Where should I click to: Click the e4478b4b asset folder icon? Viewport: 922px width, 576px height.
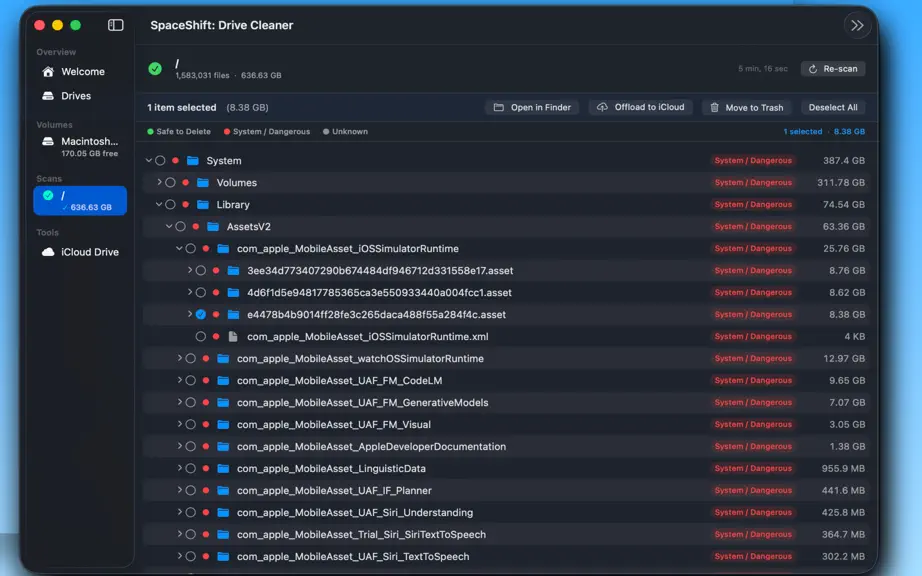tap(233, 314)
